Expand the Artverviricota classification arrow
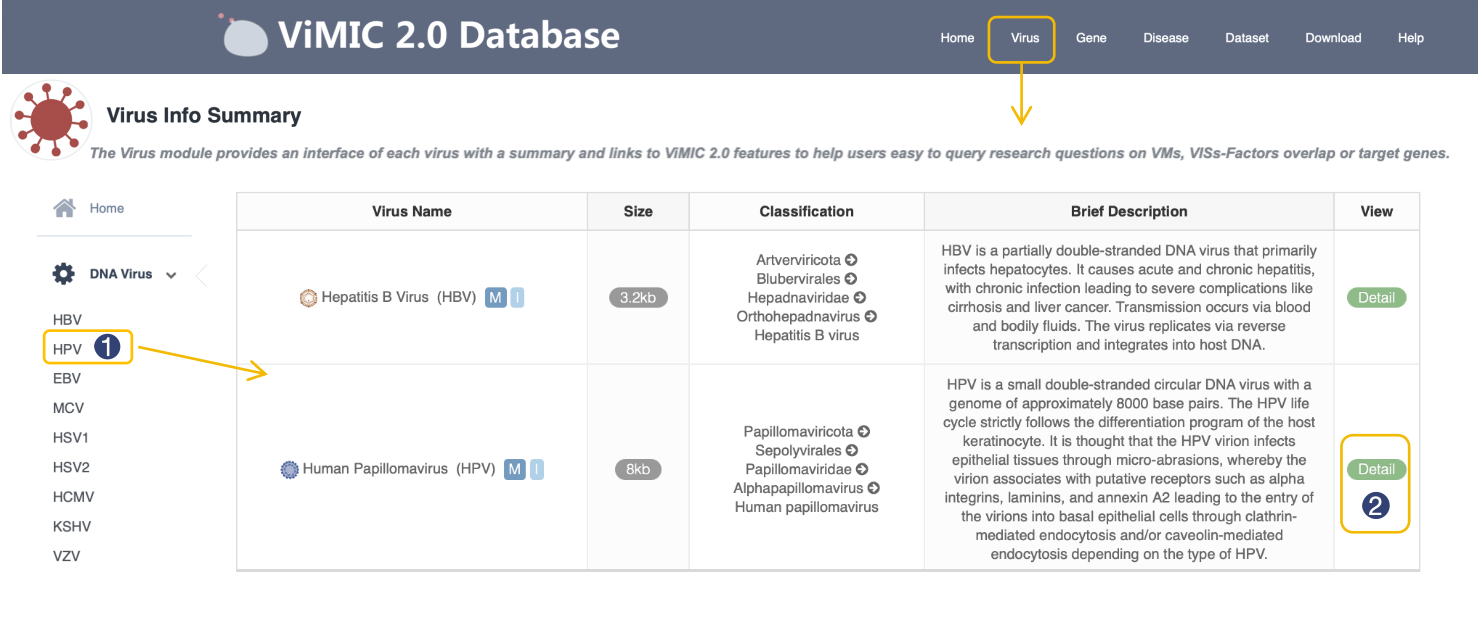Viewport: 1478px width, 618px height. [x=851, y=260]
